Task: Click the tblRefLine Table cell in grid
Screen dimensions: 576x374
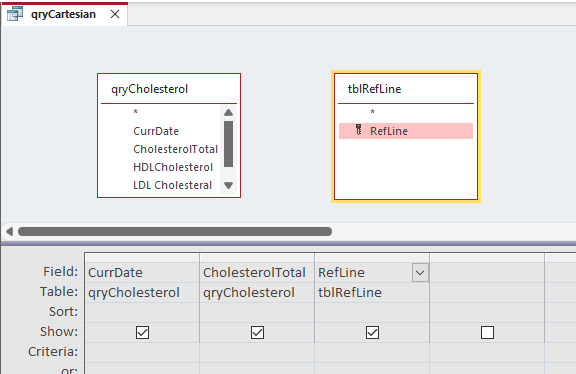Action: coord(372,292)
